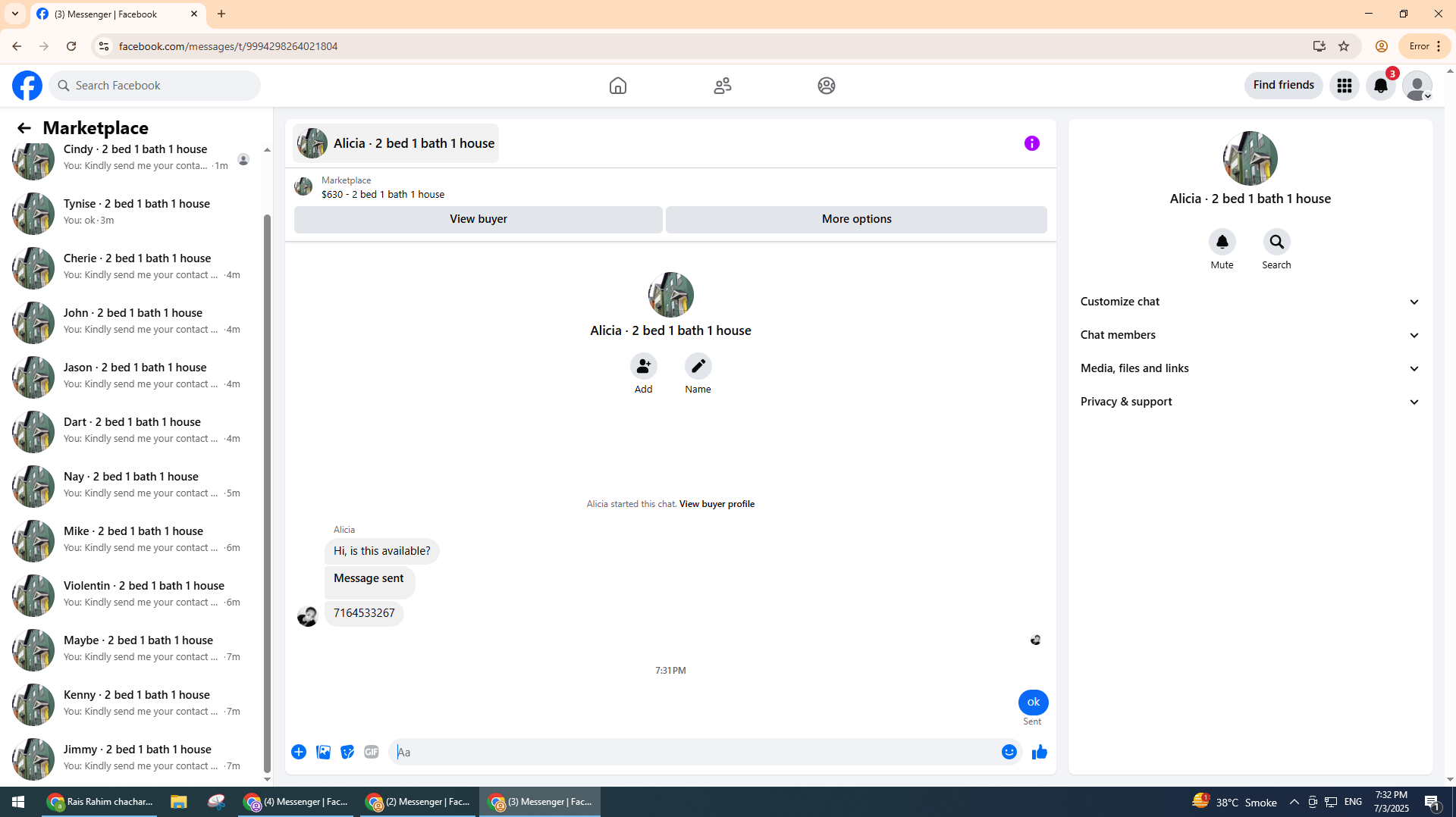Open the apps grid menu
1456x817 pixels.
click(x=1345, y=86)
